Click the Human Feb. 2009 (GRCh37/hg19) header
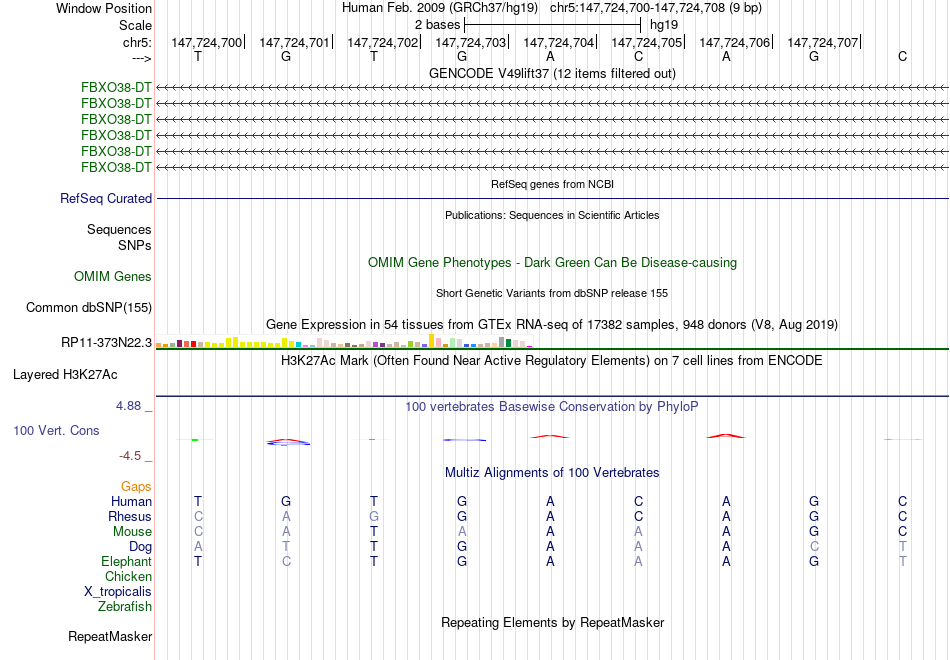This screenshot has height=660, width=950. click(x=440, y=8)
